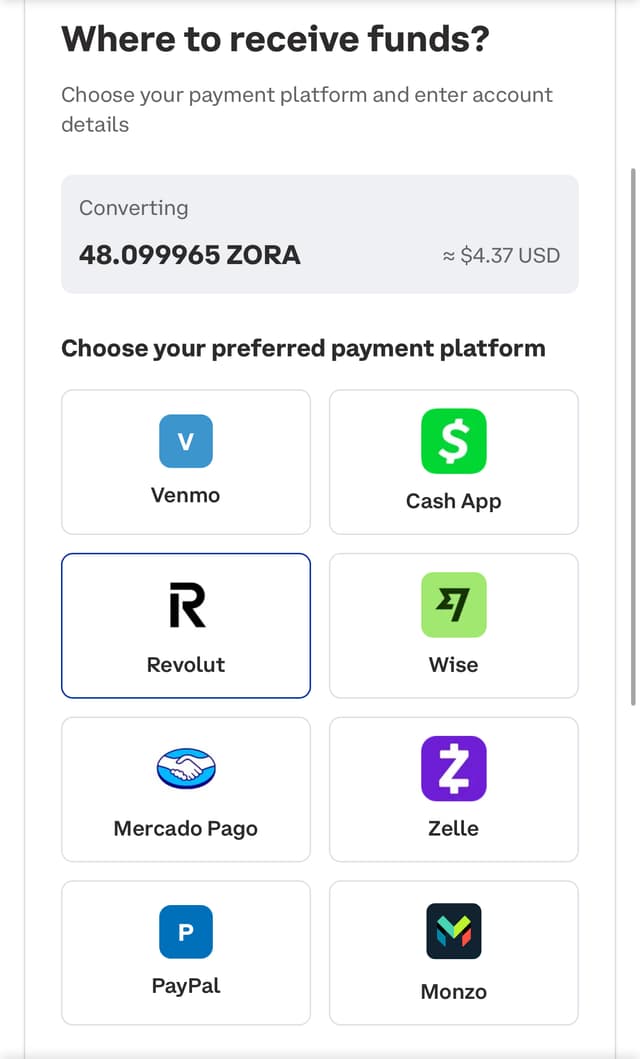Select PayPal to receive funds
The width and height of the screenshot is (640, 1059).
coord(185,952)
